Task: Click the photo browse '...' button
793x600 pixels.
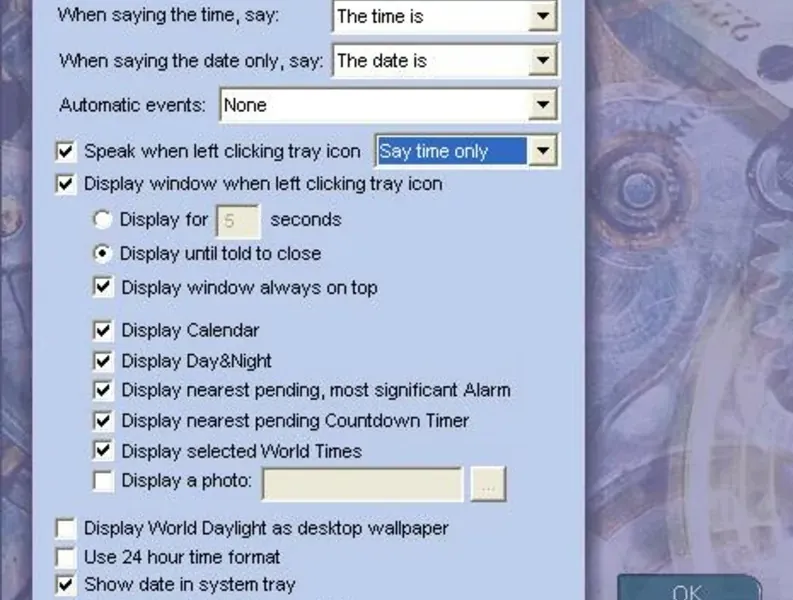Action: (488, 485)
